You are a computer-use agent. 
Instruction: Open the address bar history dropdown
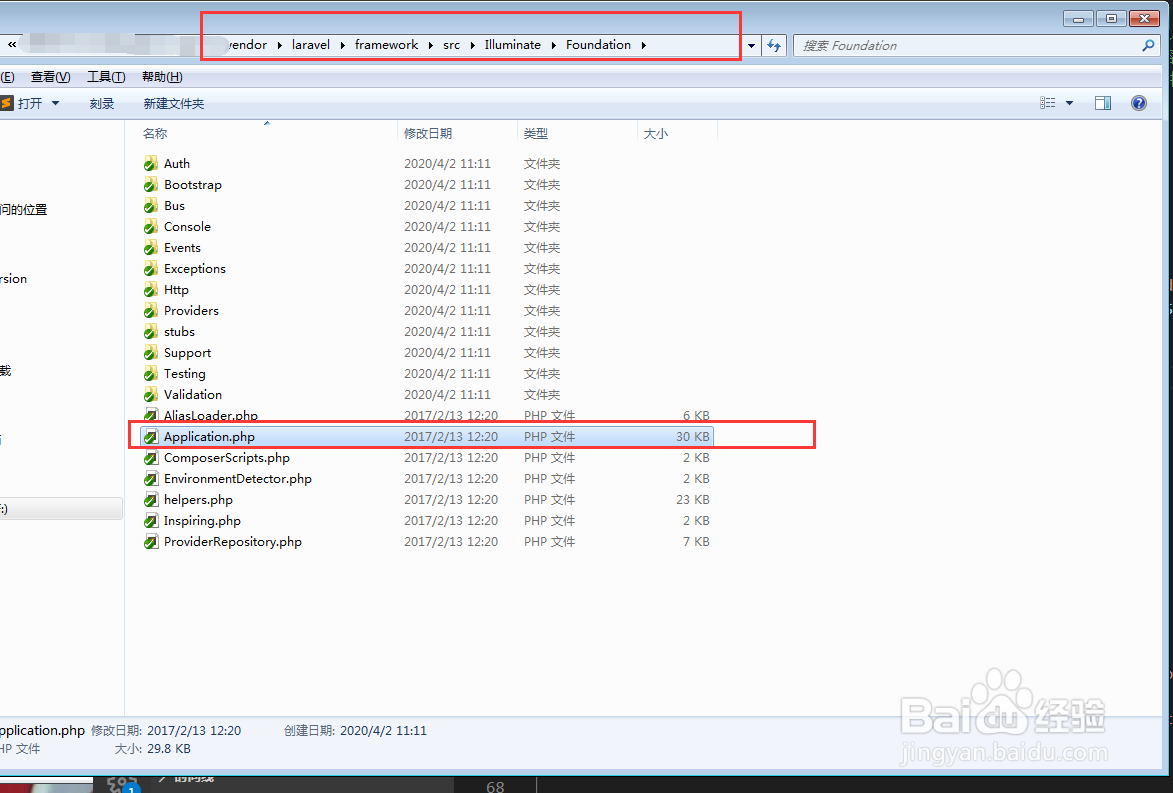(x=751, y=46)
